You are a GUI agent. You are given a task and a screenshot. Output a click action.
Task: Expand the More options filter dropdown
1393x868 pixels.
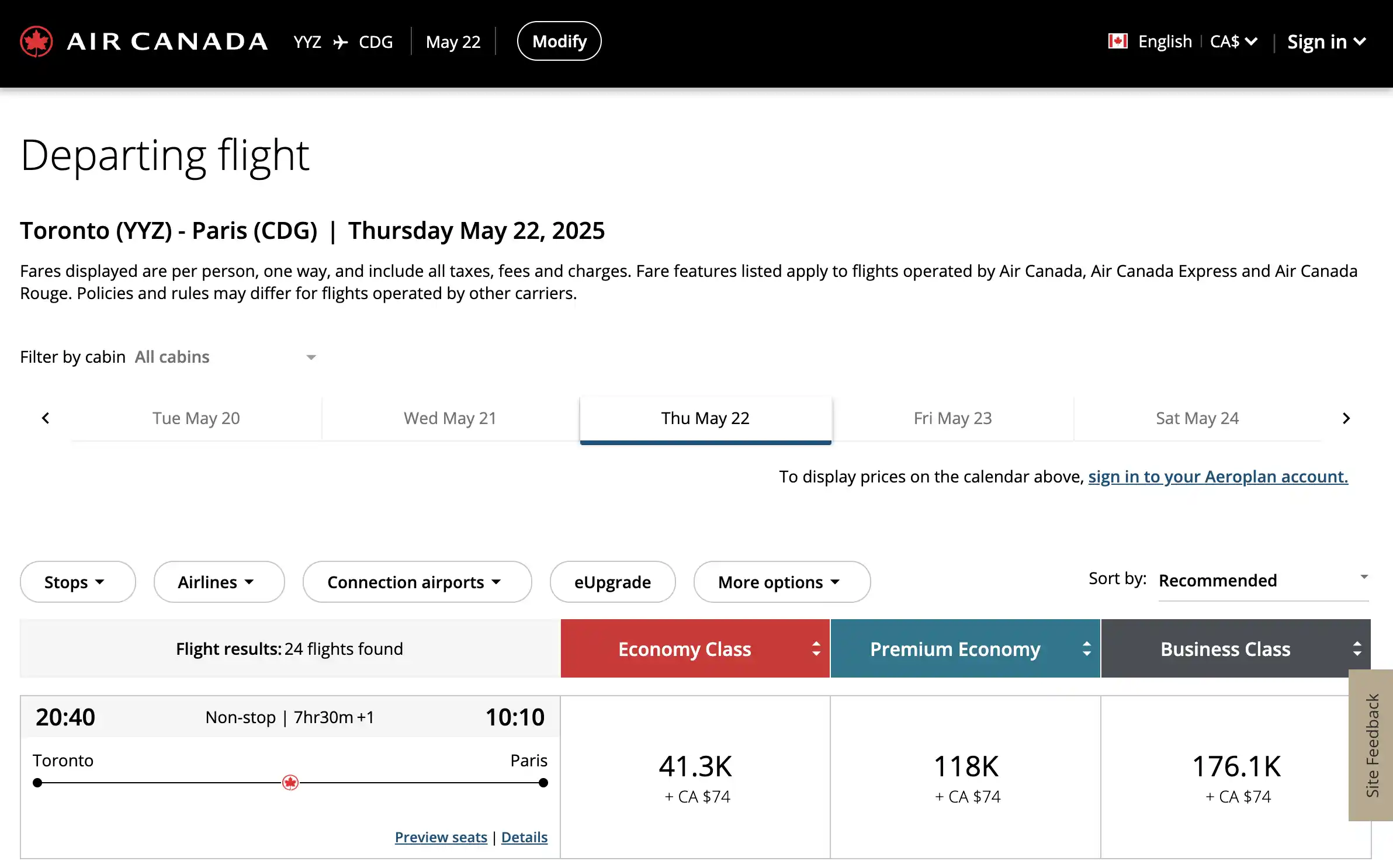(779, 581)
